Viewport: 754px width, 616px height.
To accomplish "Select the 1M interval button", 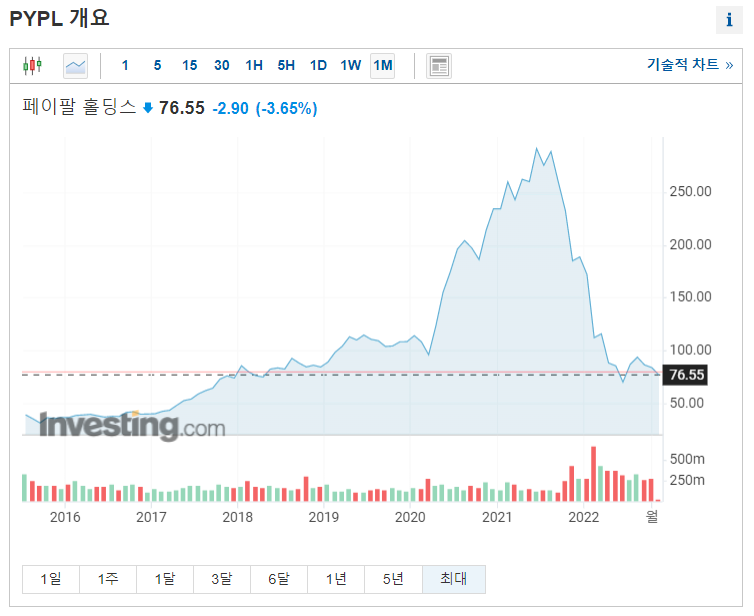I will 383,65.
